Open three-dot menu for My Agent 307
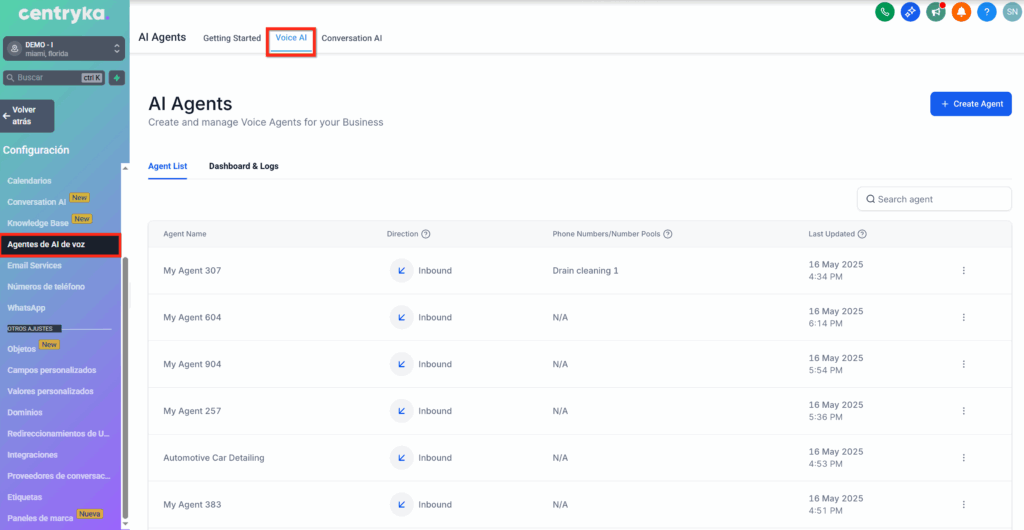Image resolution: width=1024 pixels, height=530 pixels. point(963,271)
